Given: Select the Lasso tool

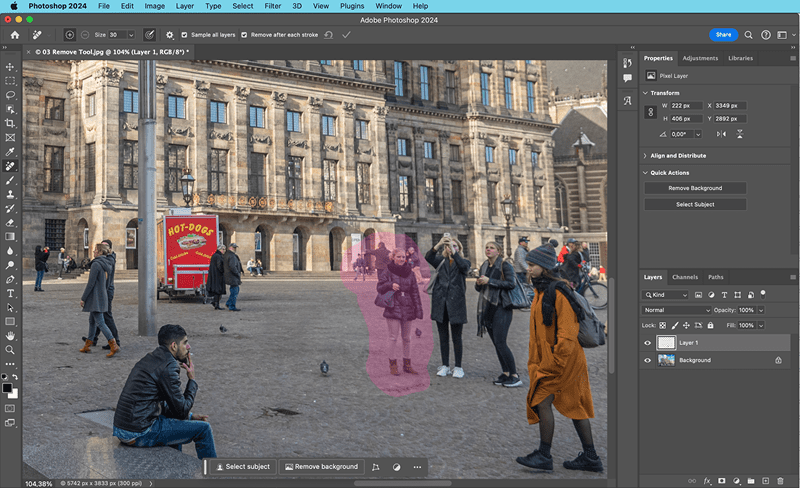Looking at the screenshot, I should click(10, 95).
